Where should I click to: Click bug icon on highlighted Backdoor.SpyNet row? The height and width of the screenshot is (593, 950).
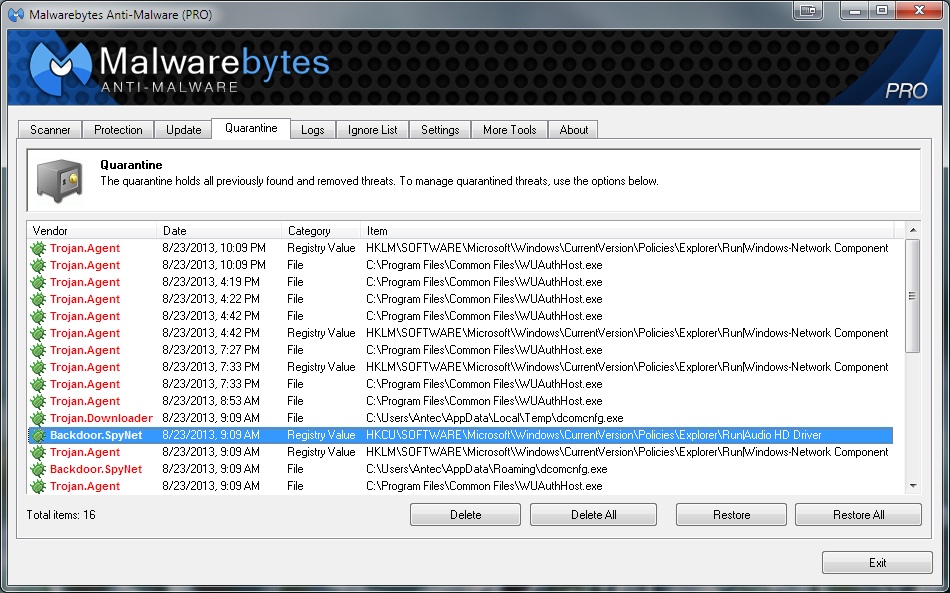[38, 435]
